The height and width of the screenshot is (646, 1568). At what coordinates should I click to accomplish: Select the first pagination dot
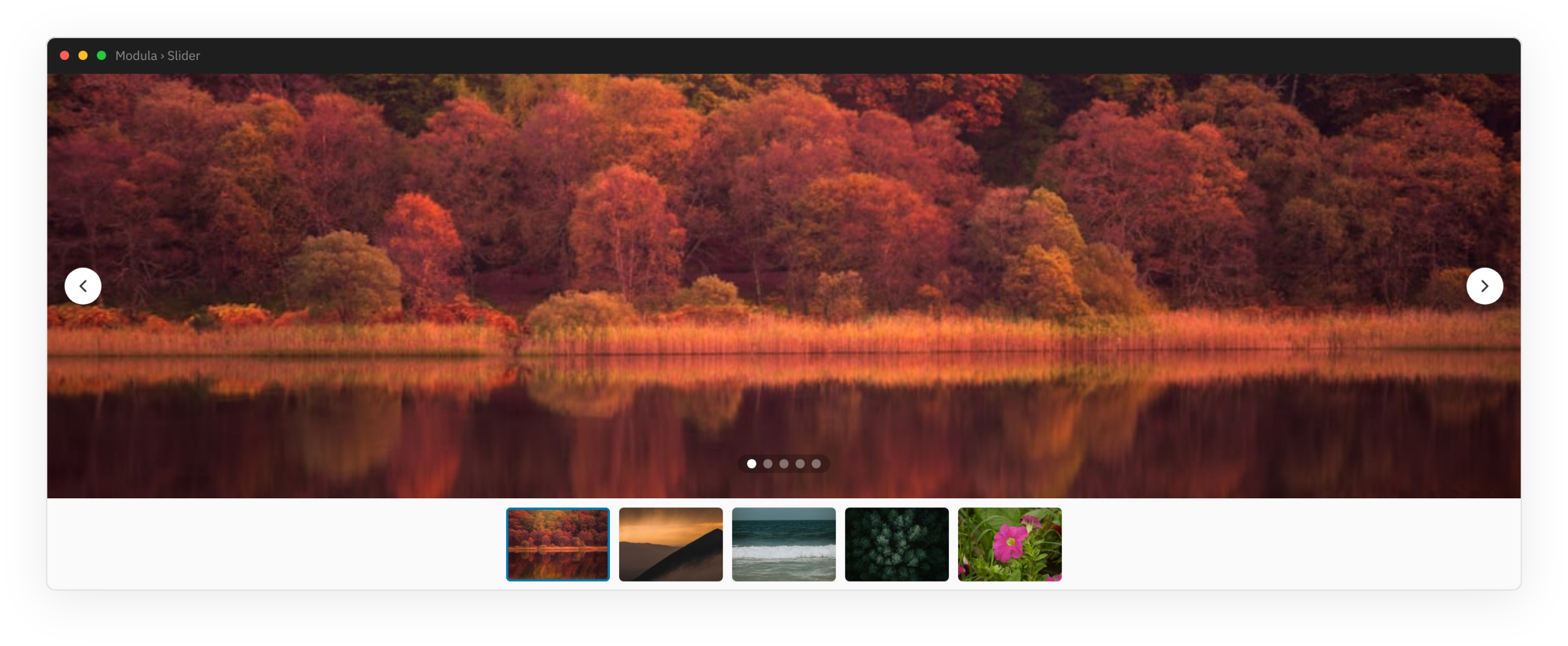coord(752,464)
